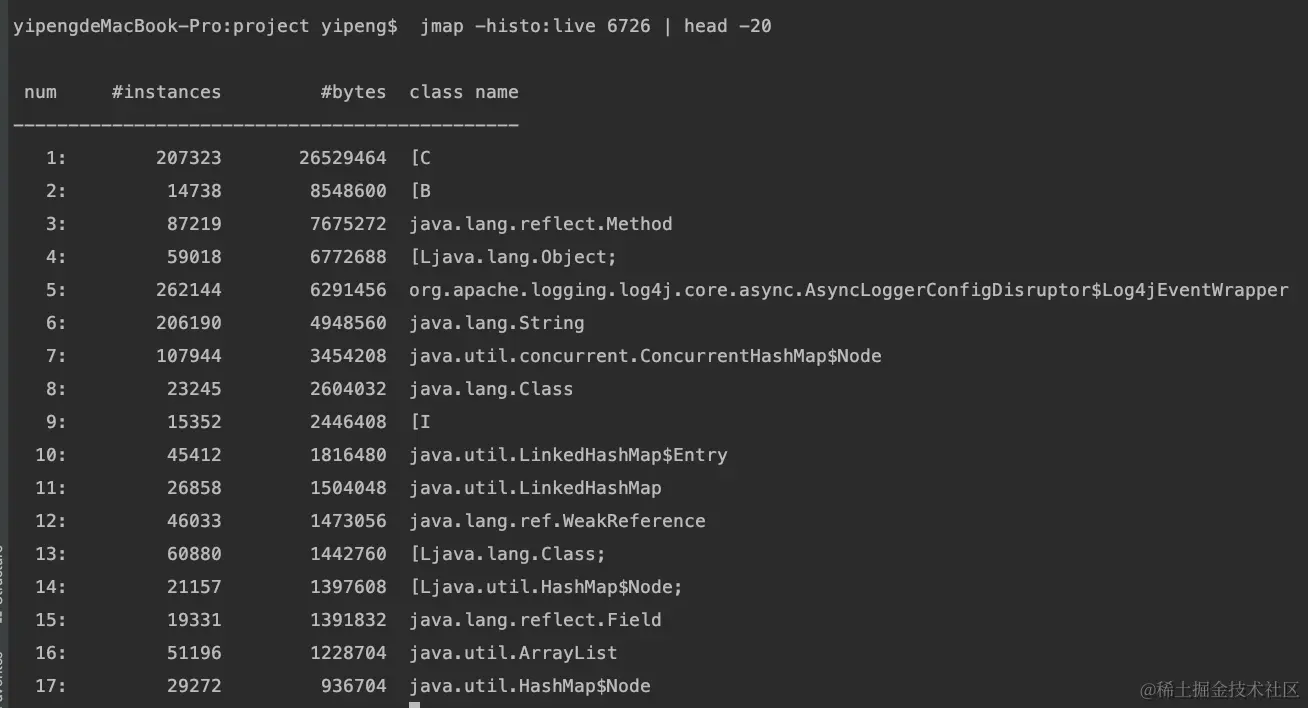The width and height of the screenshot is (1308, 708).
Task: Click the "#bytes" column header
Action: pos(353,92)
